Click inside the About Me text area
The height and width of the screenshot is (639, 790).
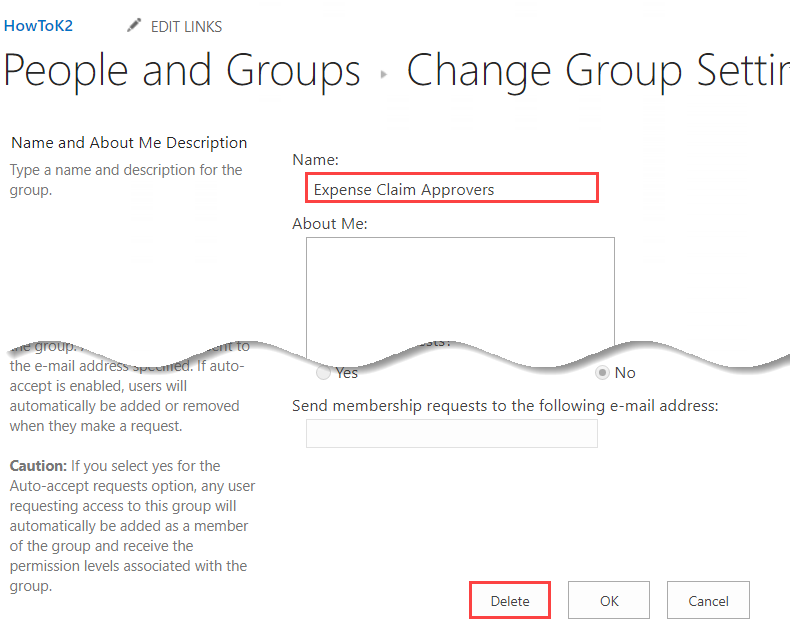point(460,297)
